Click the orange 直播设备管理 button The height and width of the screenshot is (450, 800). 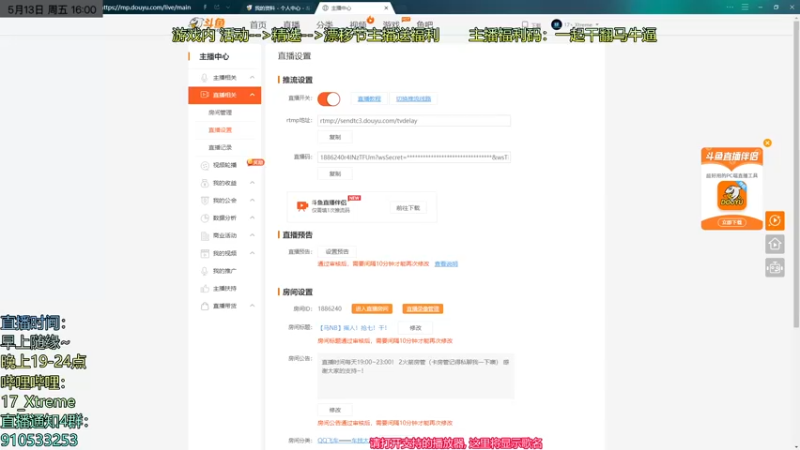pyautogui.click(x=422, y=309)
